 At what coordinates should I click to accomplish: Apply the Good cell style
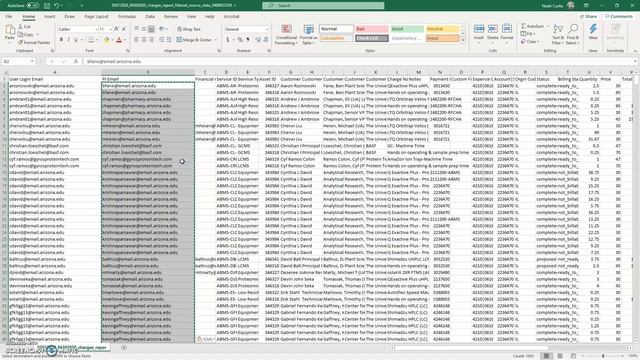[x=407, y=29]
